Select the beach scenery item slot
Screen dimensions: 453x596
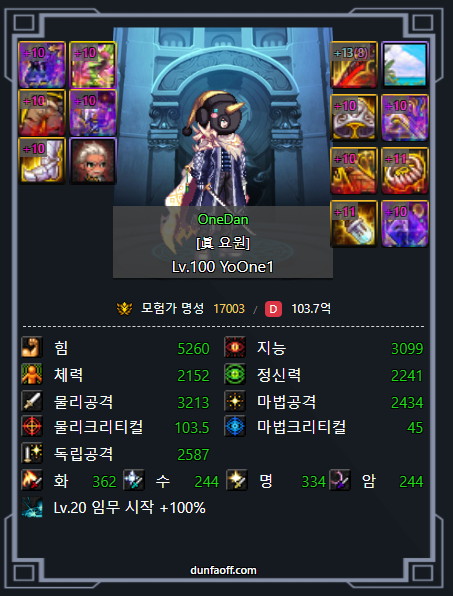click(x=405, y=65)
